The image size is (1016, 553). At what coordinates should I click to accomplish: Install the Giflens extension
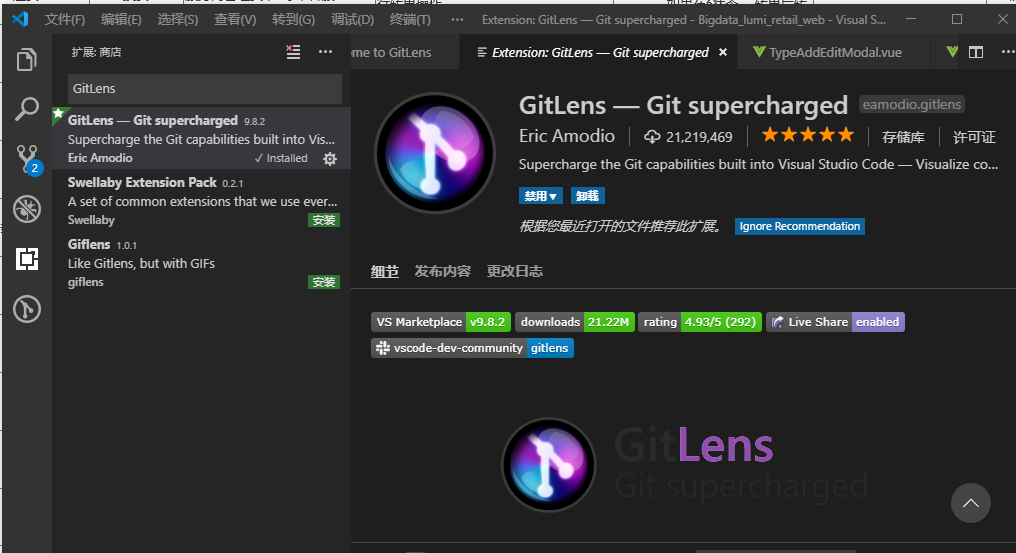pyautogui.click(x=323, y=282)
